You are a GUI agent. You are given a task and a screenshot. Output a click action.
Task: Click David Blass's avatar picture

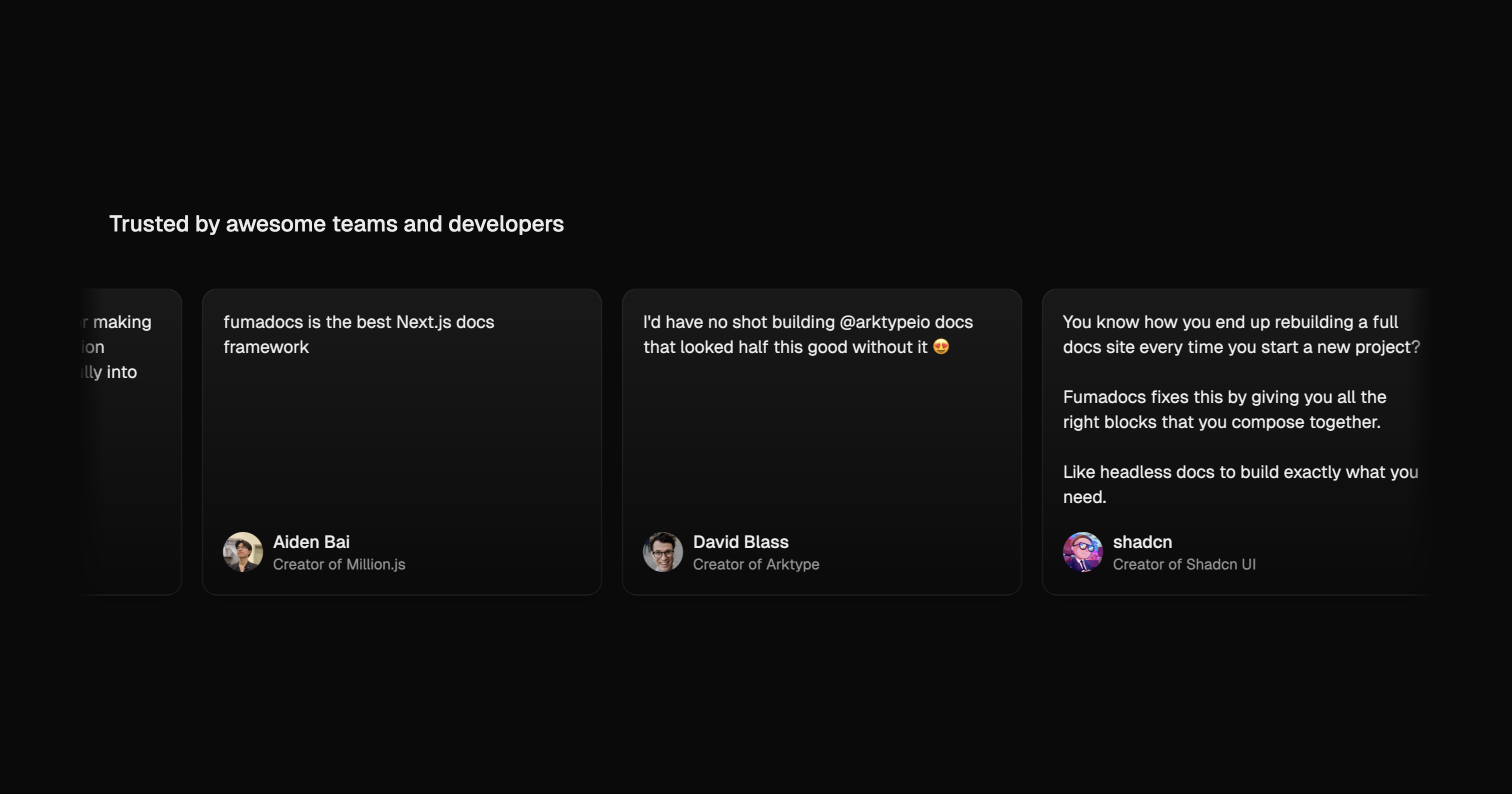[x=663, y=552]
